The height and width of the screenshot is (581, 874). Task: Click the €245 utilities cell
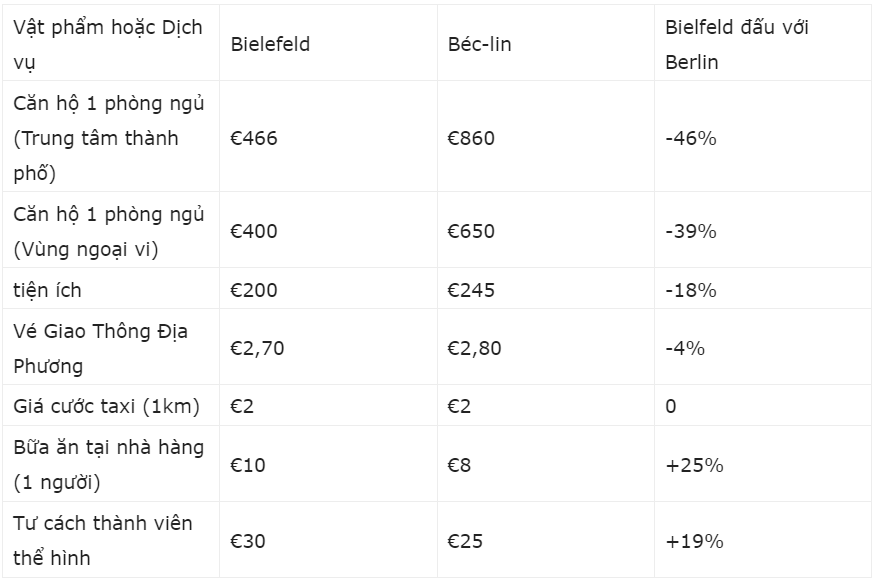click(x=545, y=289)
